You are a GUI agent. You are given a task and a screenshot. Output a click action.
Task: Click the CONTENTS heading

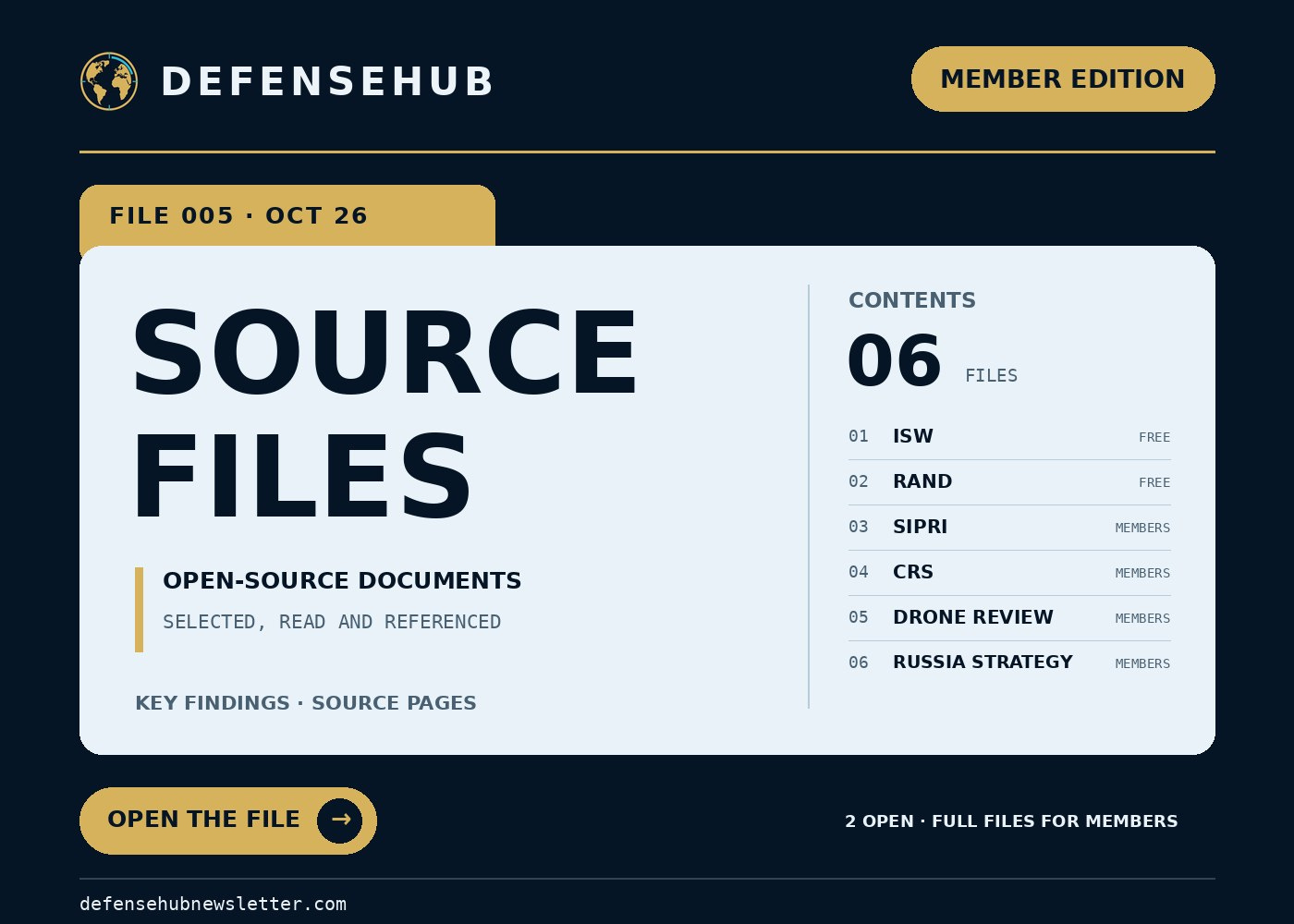click(912, 300)
